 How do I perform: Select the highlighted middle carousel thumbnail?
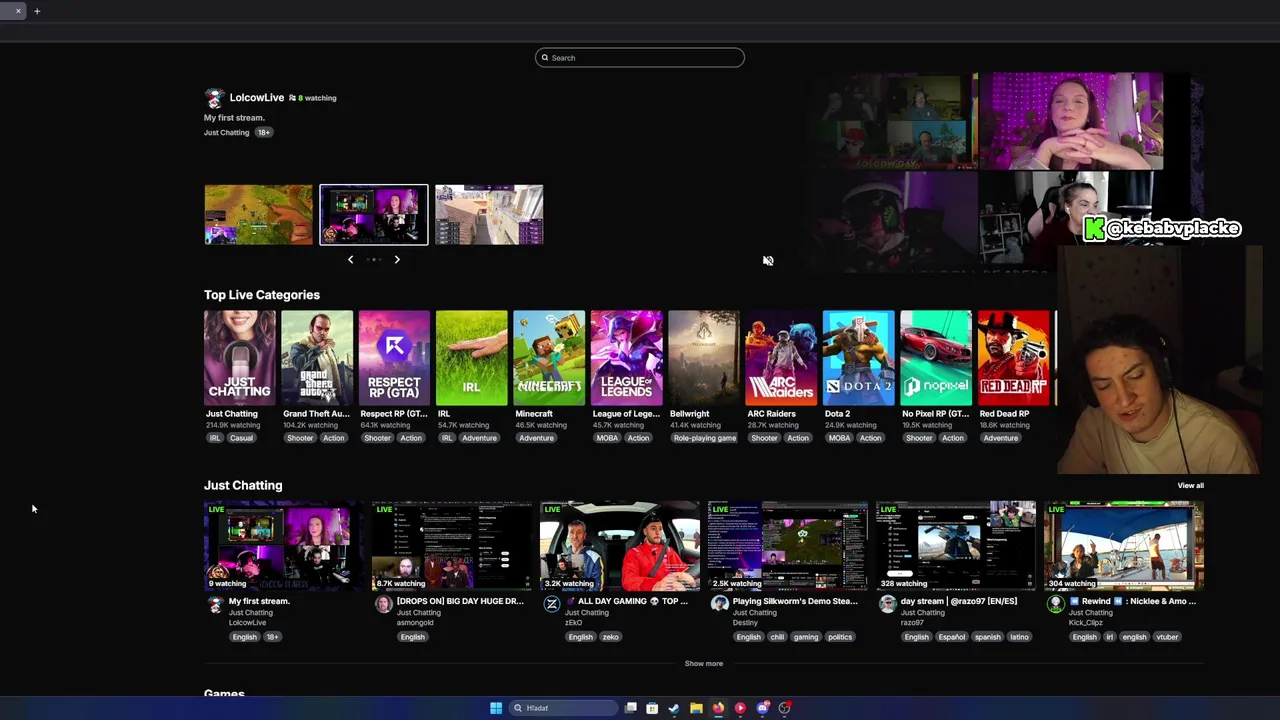374,215
